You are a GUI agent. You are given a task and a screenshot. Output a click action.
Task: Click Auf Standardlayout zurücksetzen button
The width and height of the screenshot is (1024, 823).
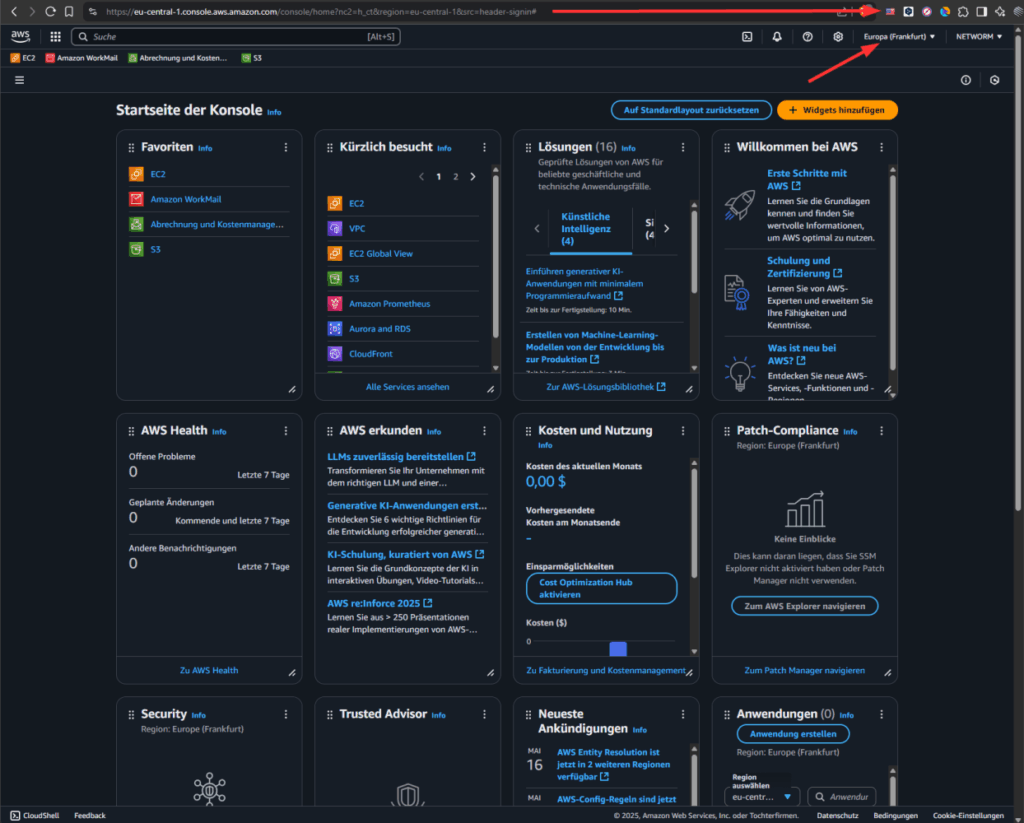[691, 110]
